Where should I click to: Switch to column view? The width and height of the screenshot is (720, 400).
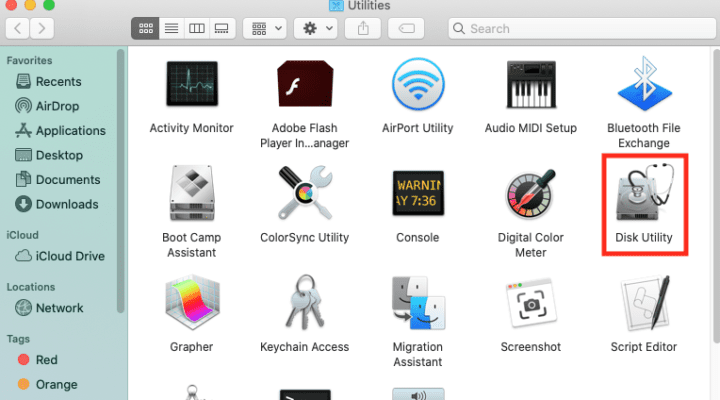pyautogui.click(x=197, y=28)
